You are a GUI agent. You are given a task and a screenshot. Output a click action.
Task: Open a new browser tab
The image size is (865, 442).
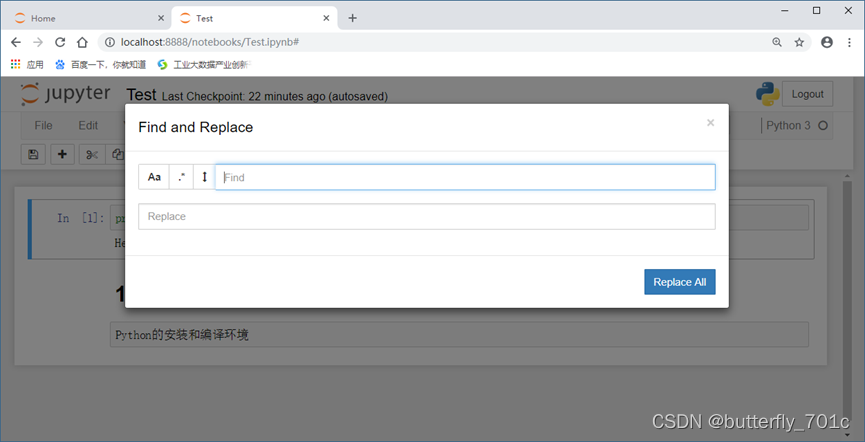[353, 18]
